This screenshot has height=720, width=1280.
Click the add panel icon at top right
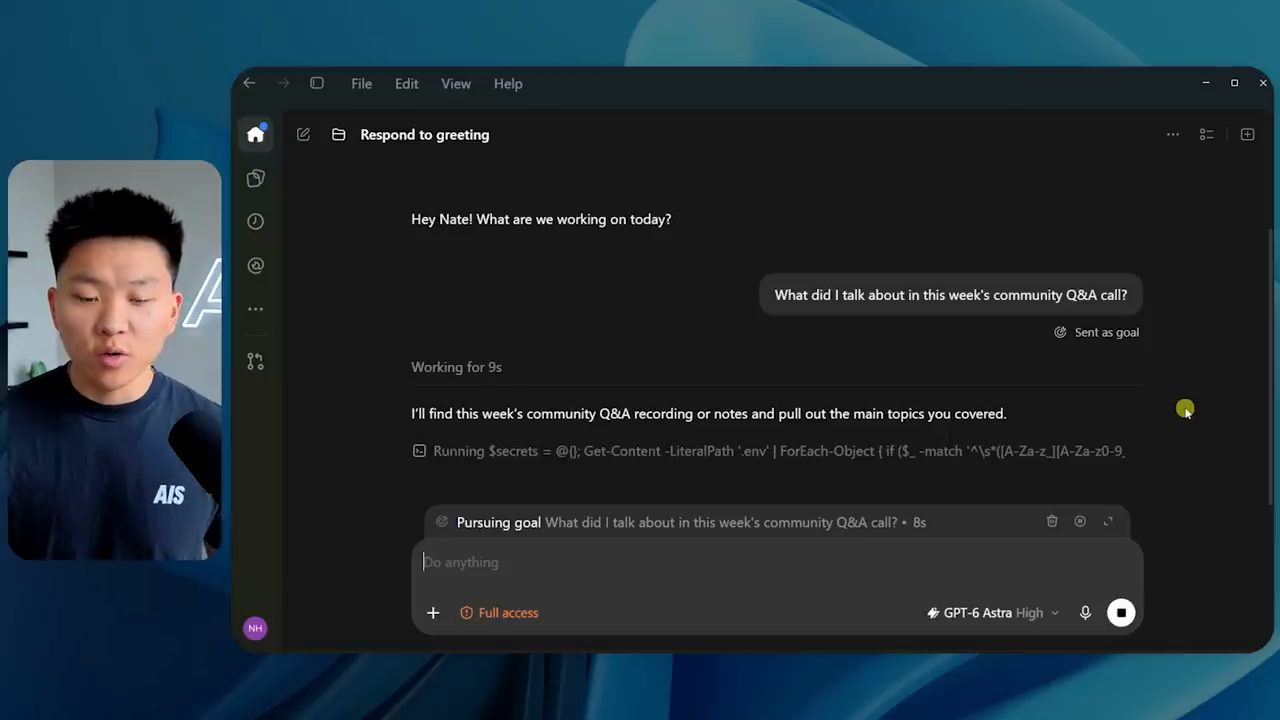click(x=1247, y=134)
